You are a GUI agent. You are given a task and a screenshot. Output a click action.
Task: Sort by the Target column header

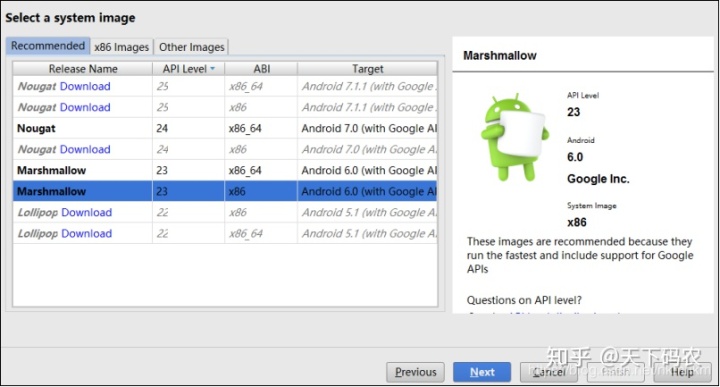coord(367,69)
